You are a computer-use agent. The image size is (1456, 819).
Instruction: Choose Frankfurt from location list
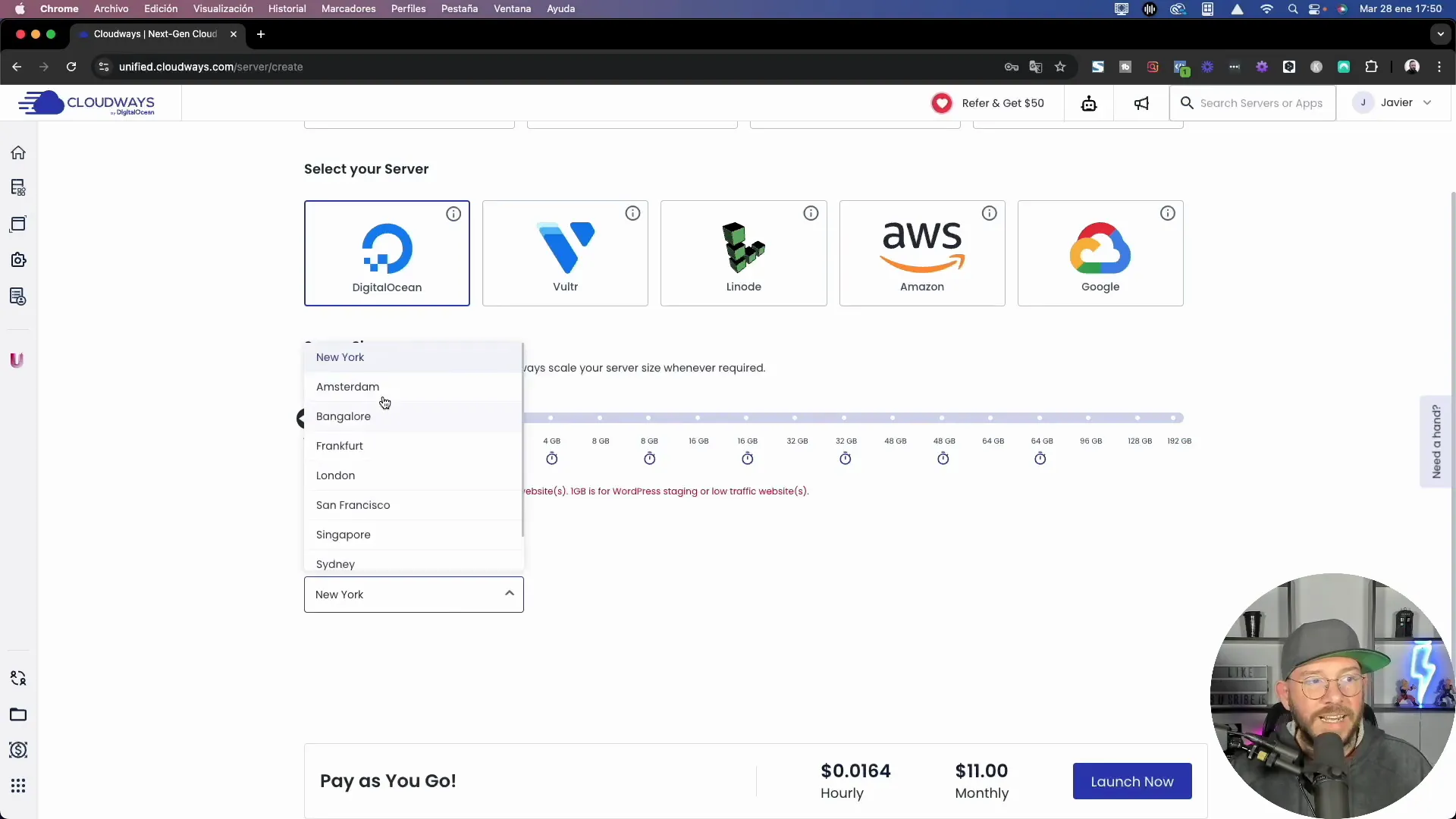tap(413, 446)
